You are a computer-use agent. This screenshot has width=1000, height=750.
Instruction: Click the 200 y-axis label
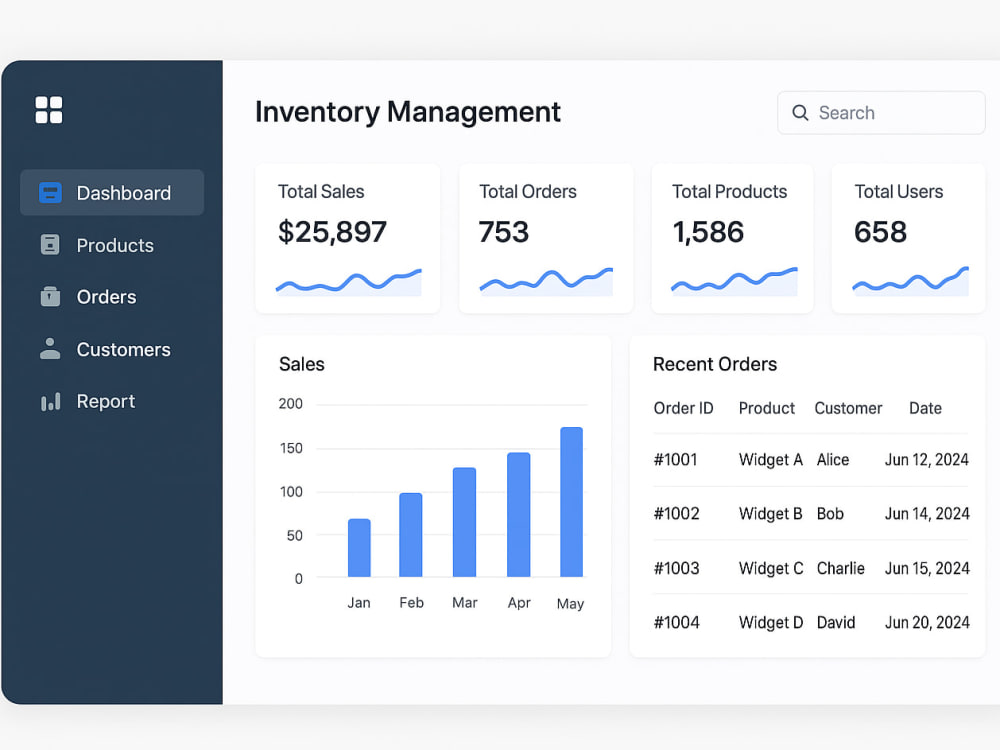point(291,404)
